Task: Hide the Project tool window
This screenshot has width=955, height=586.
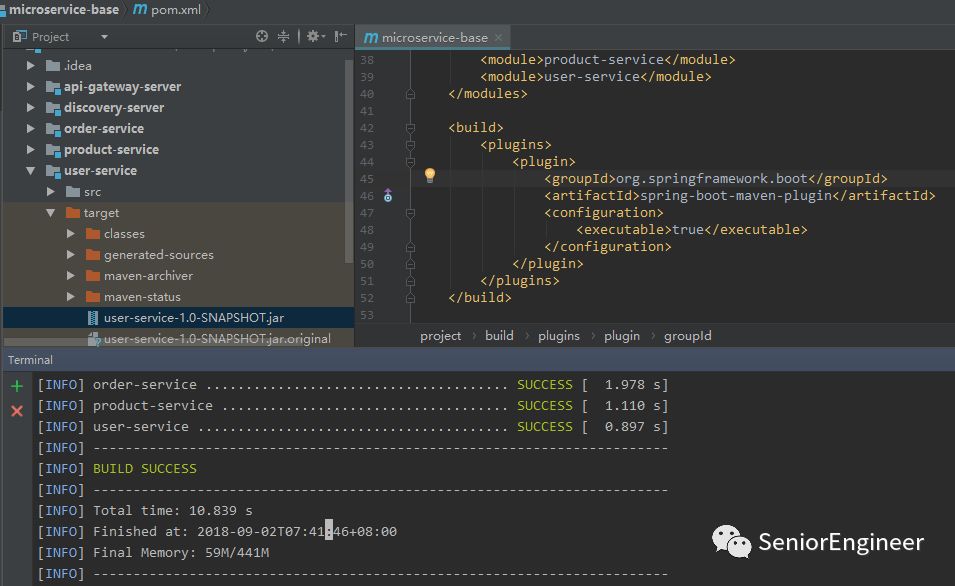Action: coord(340,36)
